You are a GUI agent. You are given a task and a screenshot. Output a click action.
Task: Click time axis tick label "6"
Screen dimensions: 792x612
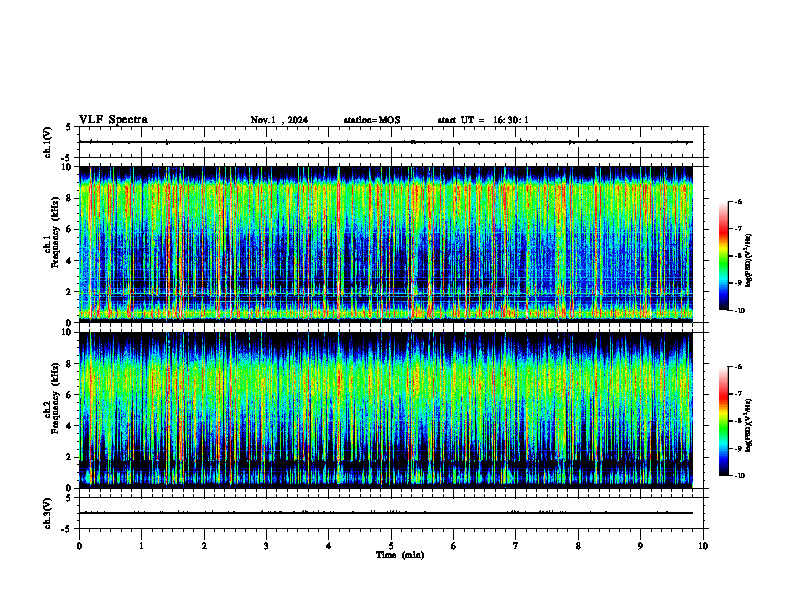(453, 546)
